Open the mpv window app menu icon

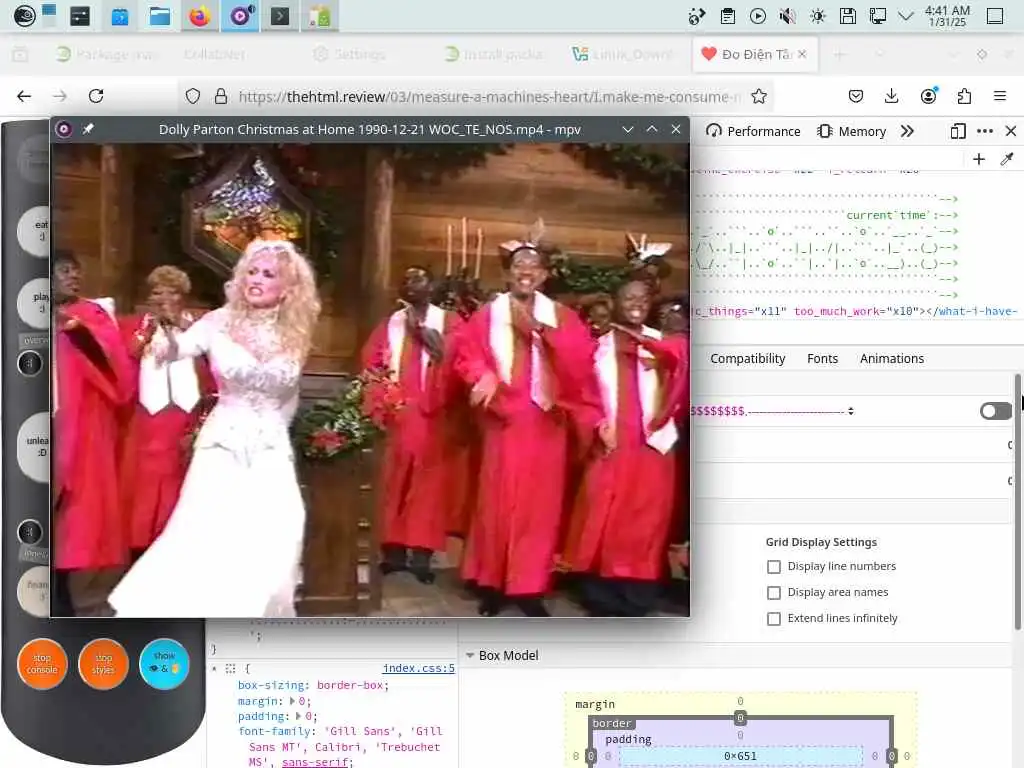point(64,129)
